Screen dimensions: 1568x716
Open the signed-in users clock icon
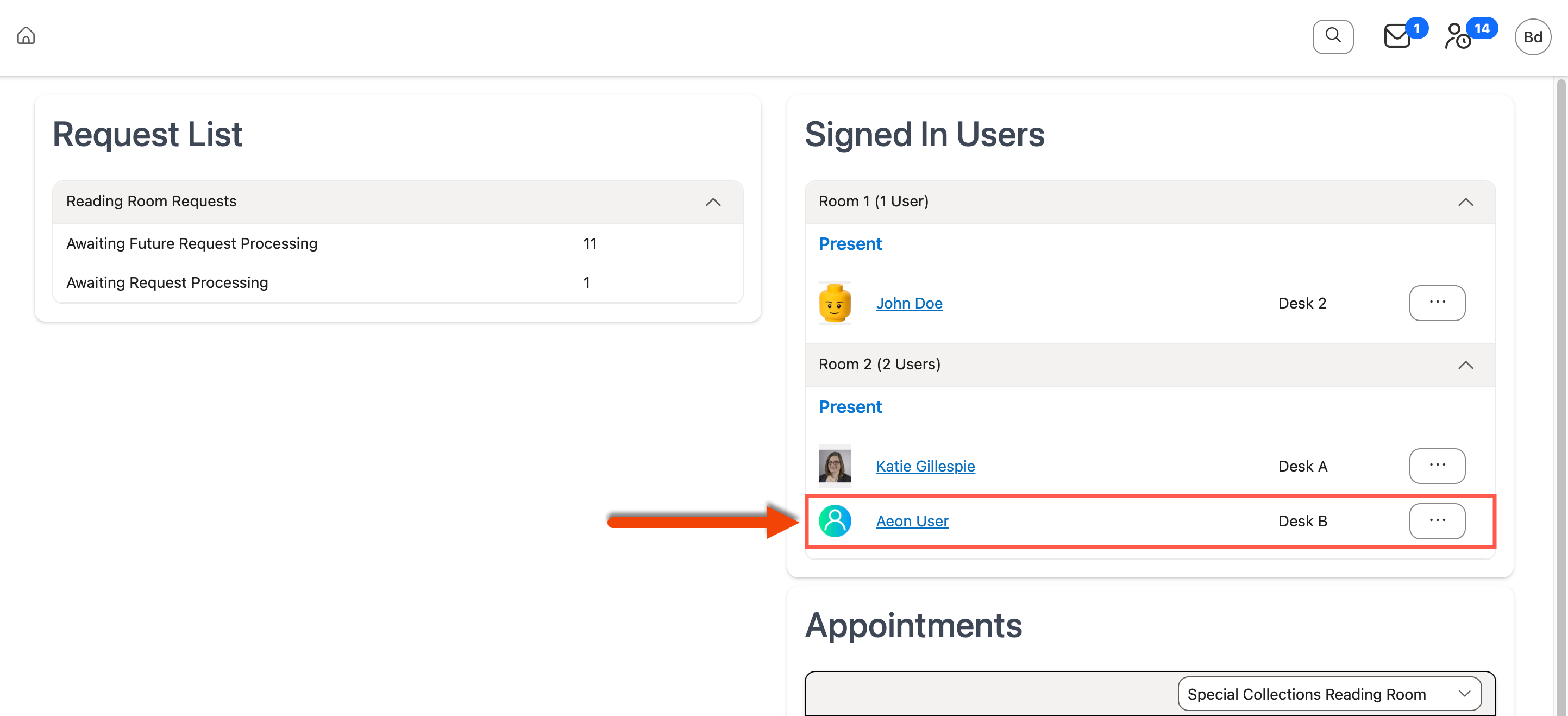click(1458, 36)
